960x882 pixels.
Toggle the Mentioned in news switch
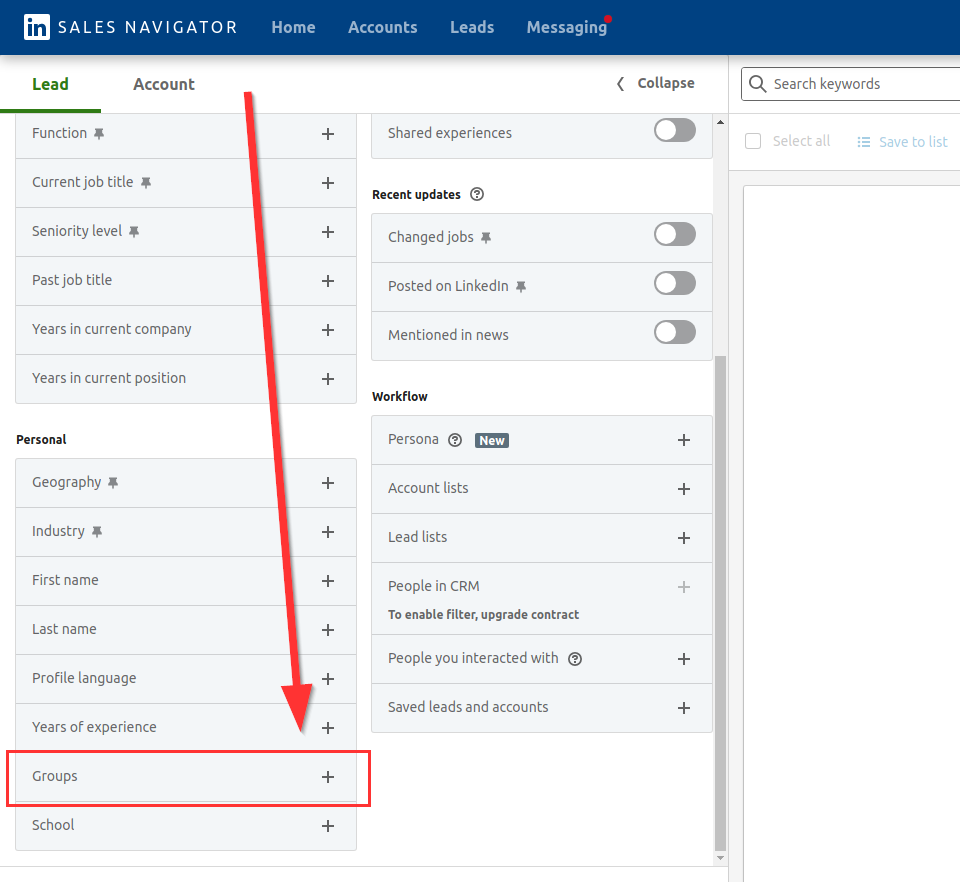pyautogui.click(x=674, y=332)
